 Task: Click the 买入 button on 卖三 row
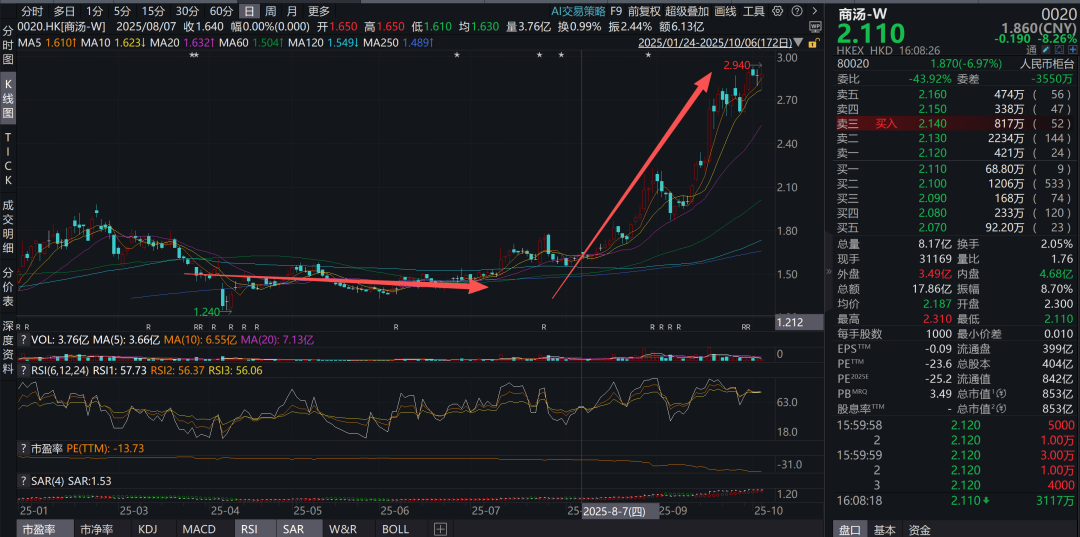click(886, 123)
